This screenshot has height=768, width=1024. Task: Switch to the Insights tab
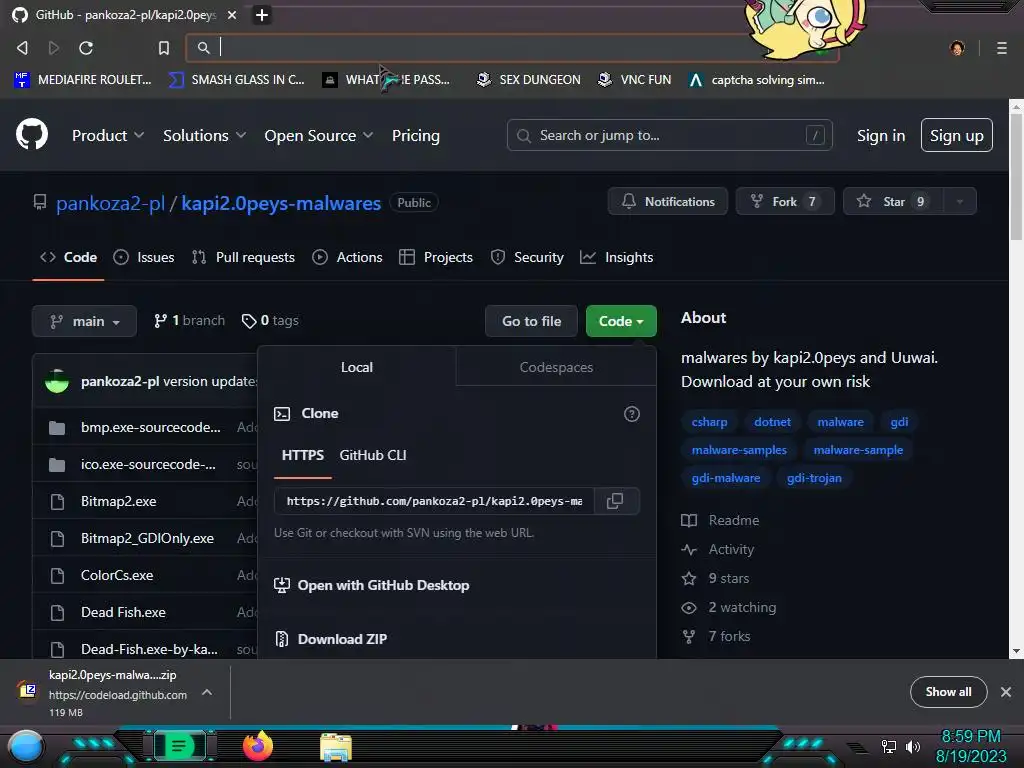tap(616, 257)
